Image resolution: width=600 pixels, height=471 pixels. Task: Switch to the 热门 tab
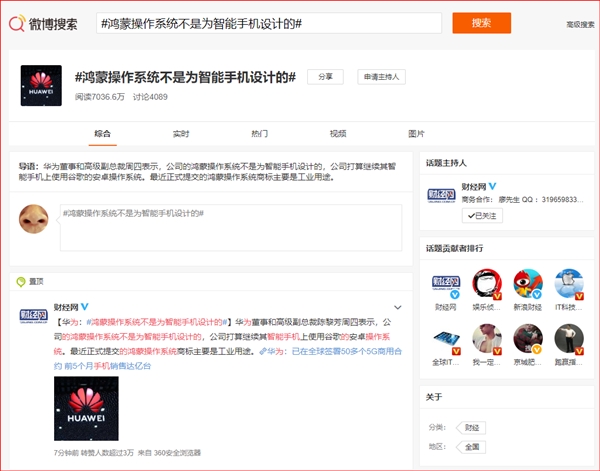coord(259,134)
